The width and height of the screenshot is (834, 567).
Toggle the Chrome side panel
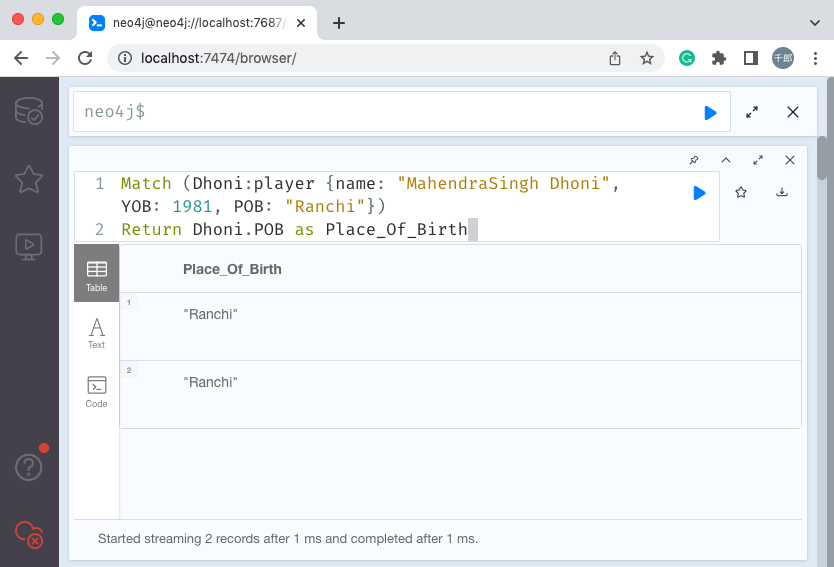tap(750, 58)
